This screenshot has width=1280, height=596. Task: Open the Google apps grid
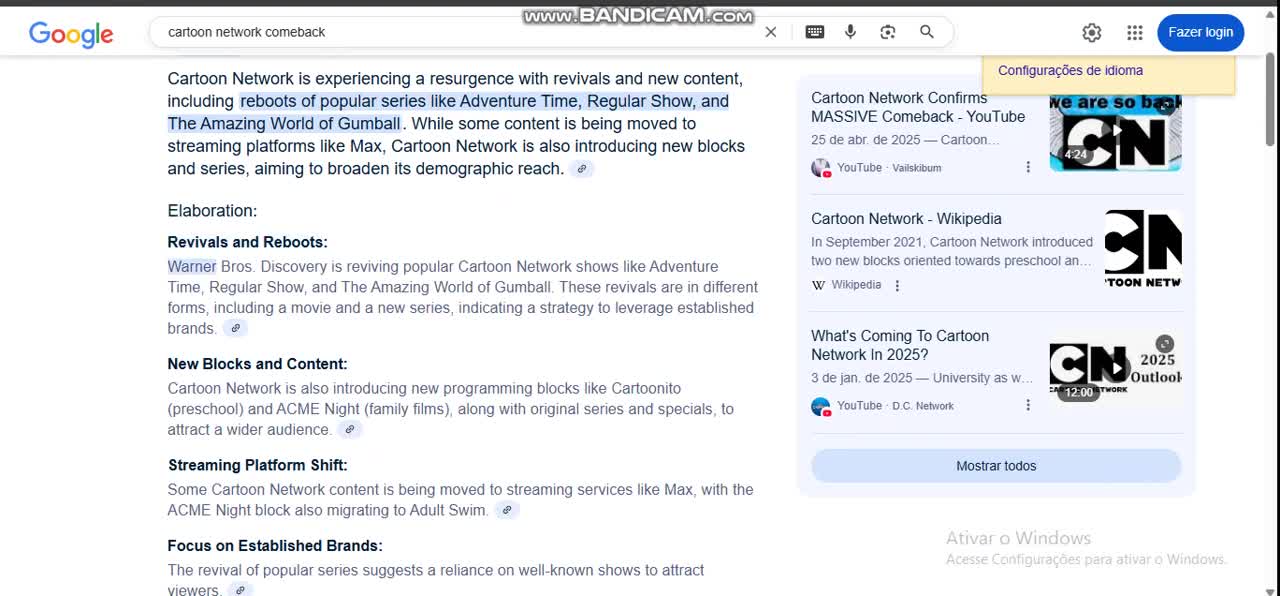pyautogui.click(x=1135, y=33)
